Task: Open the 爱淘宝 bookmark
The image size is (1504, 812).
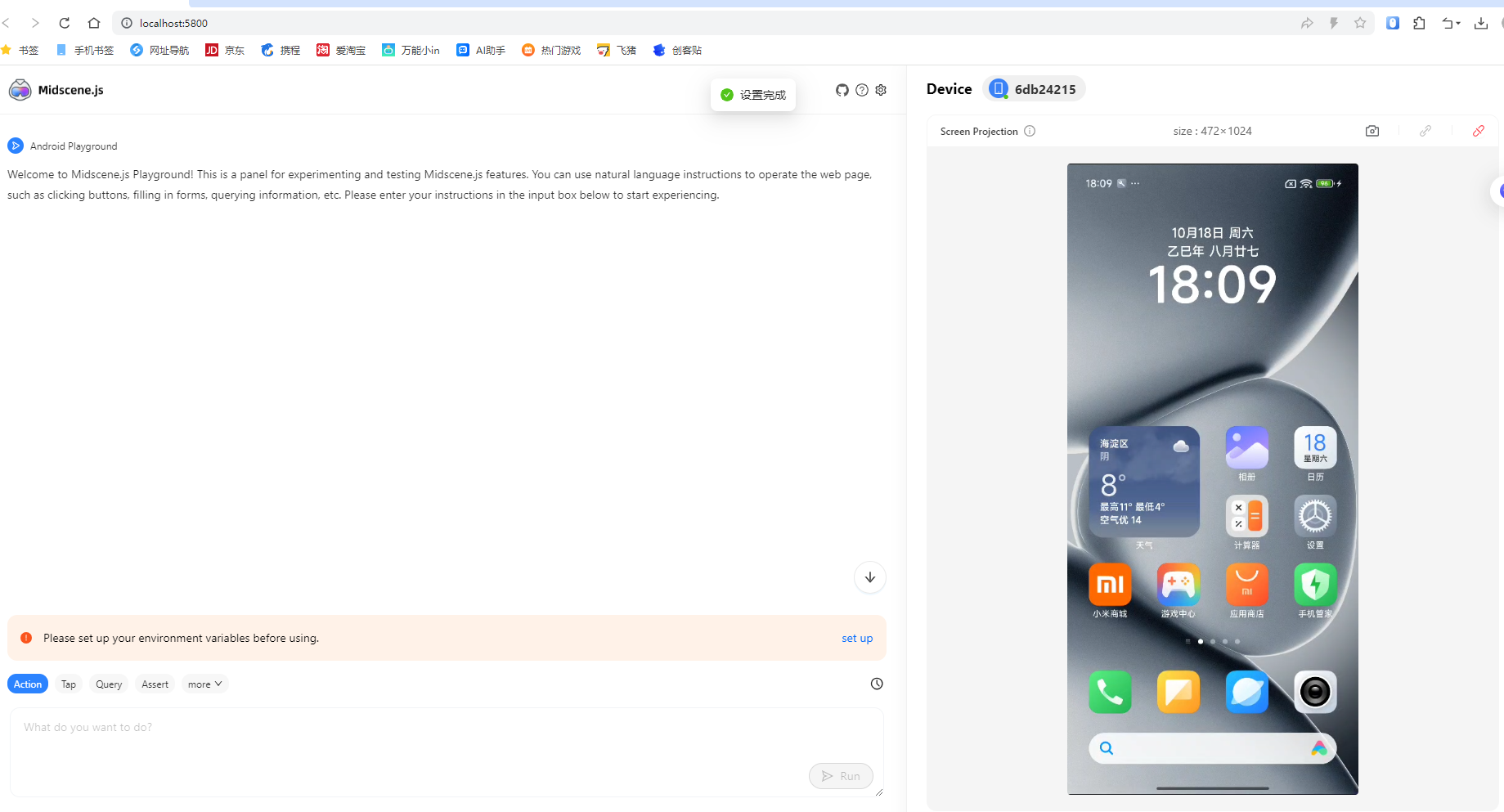Action: 341,50
